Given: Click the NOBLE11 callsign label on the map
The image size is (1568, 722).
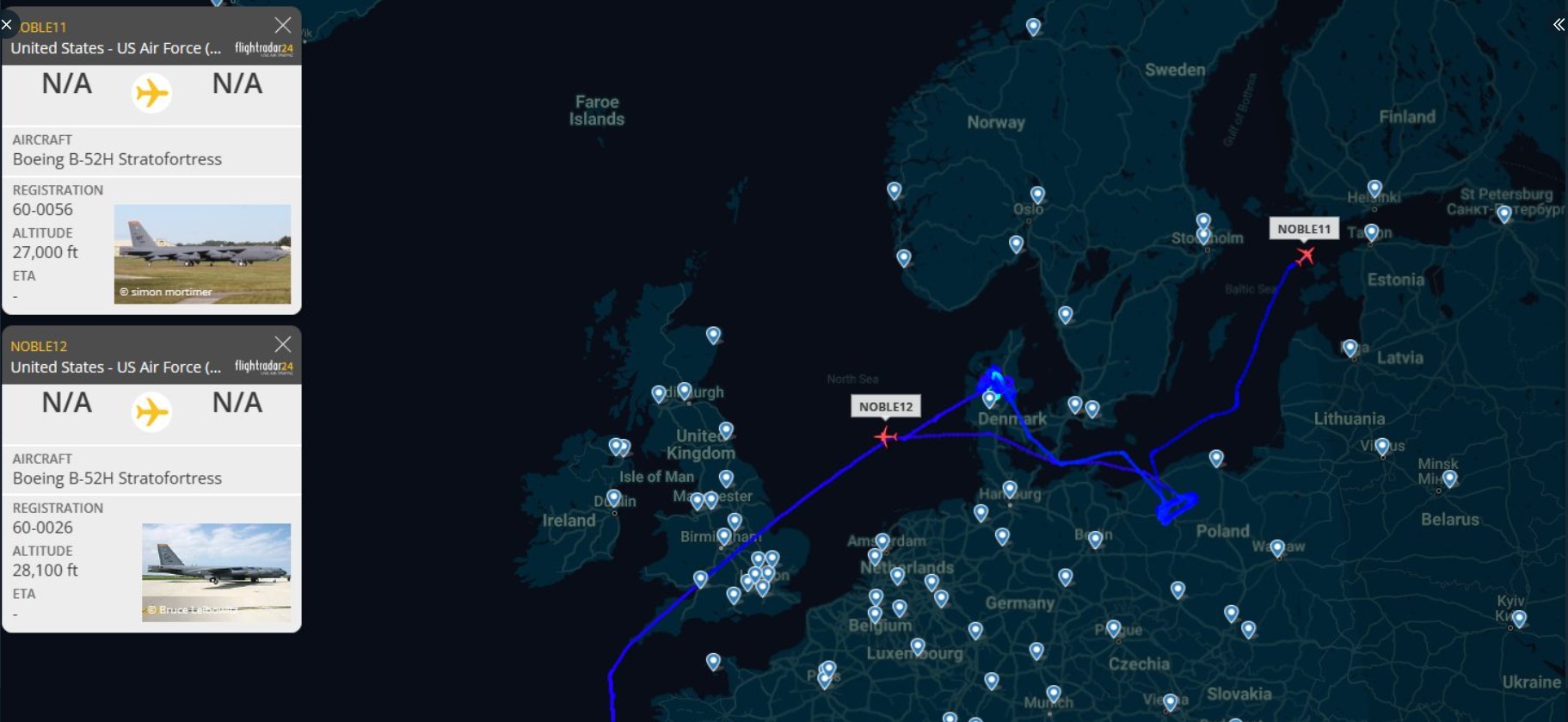Looking at the screenshot, I should pyautogui.click(x=1304, y=229).
